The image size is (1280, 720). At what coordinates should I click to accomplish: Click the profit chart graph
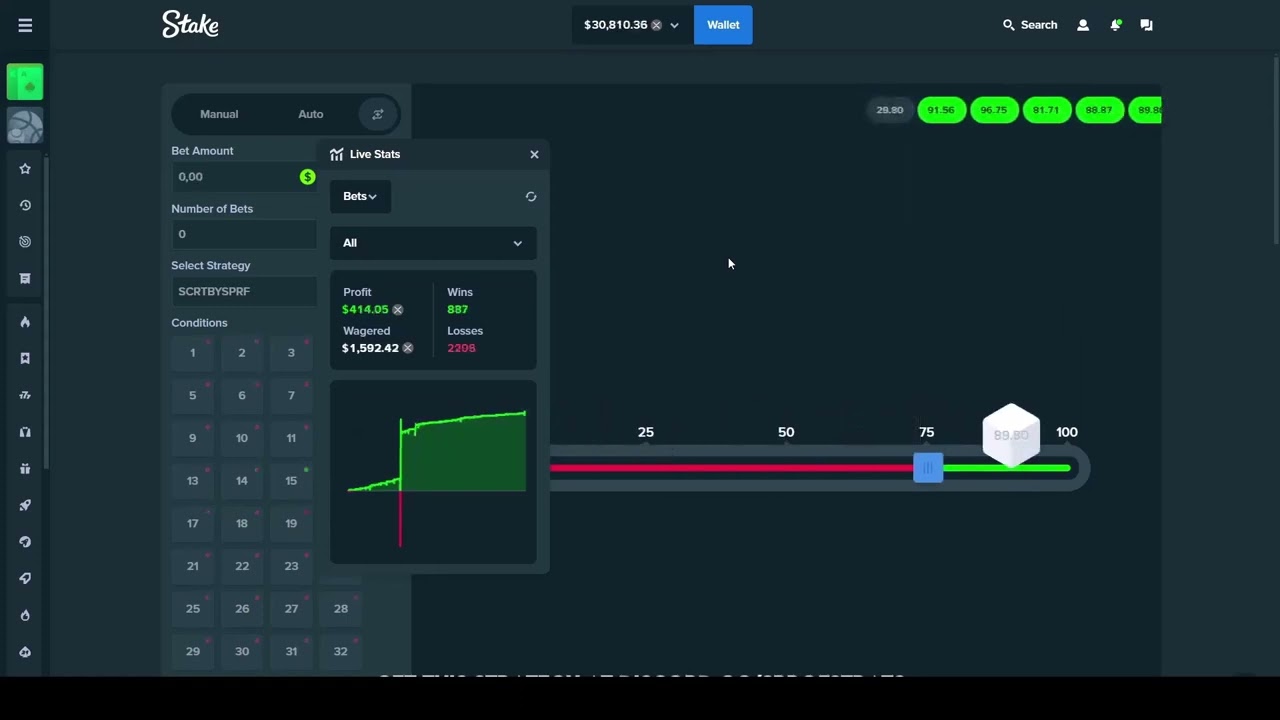433,472
